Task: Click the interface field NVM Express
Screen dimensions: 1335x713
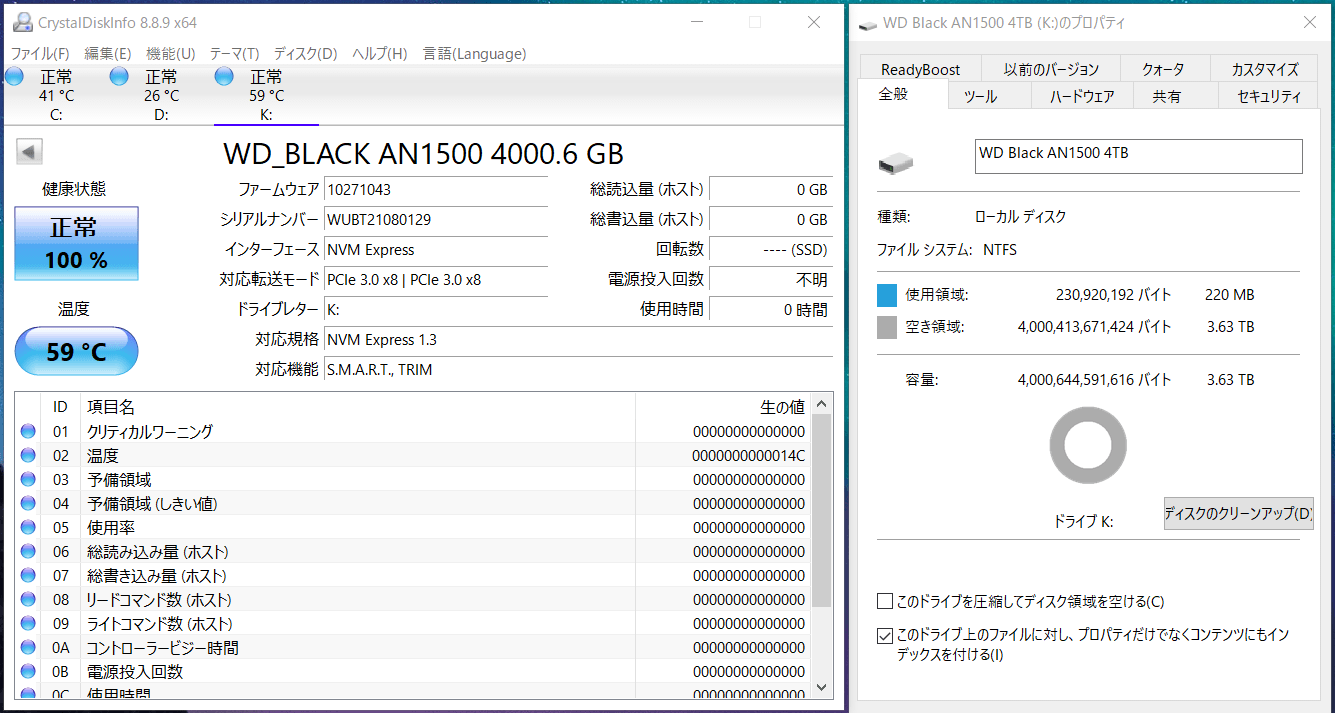Action: [x=436, y=250]
